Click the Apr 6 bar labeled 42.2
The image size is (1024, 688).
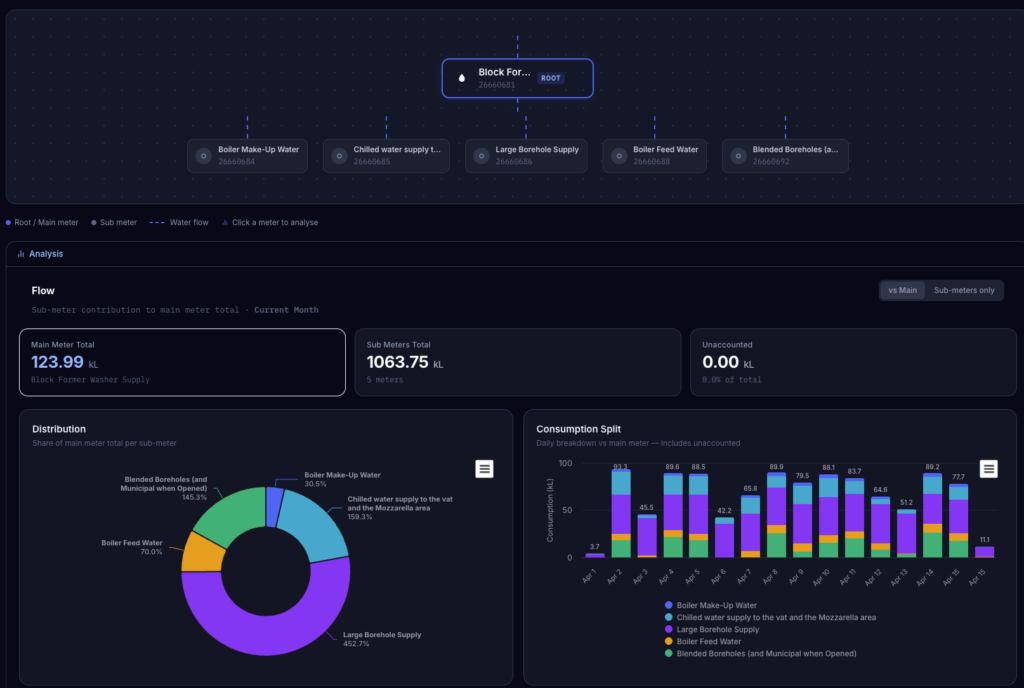[x=724, y=537]
